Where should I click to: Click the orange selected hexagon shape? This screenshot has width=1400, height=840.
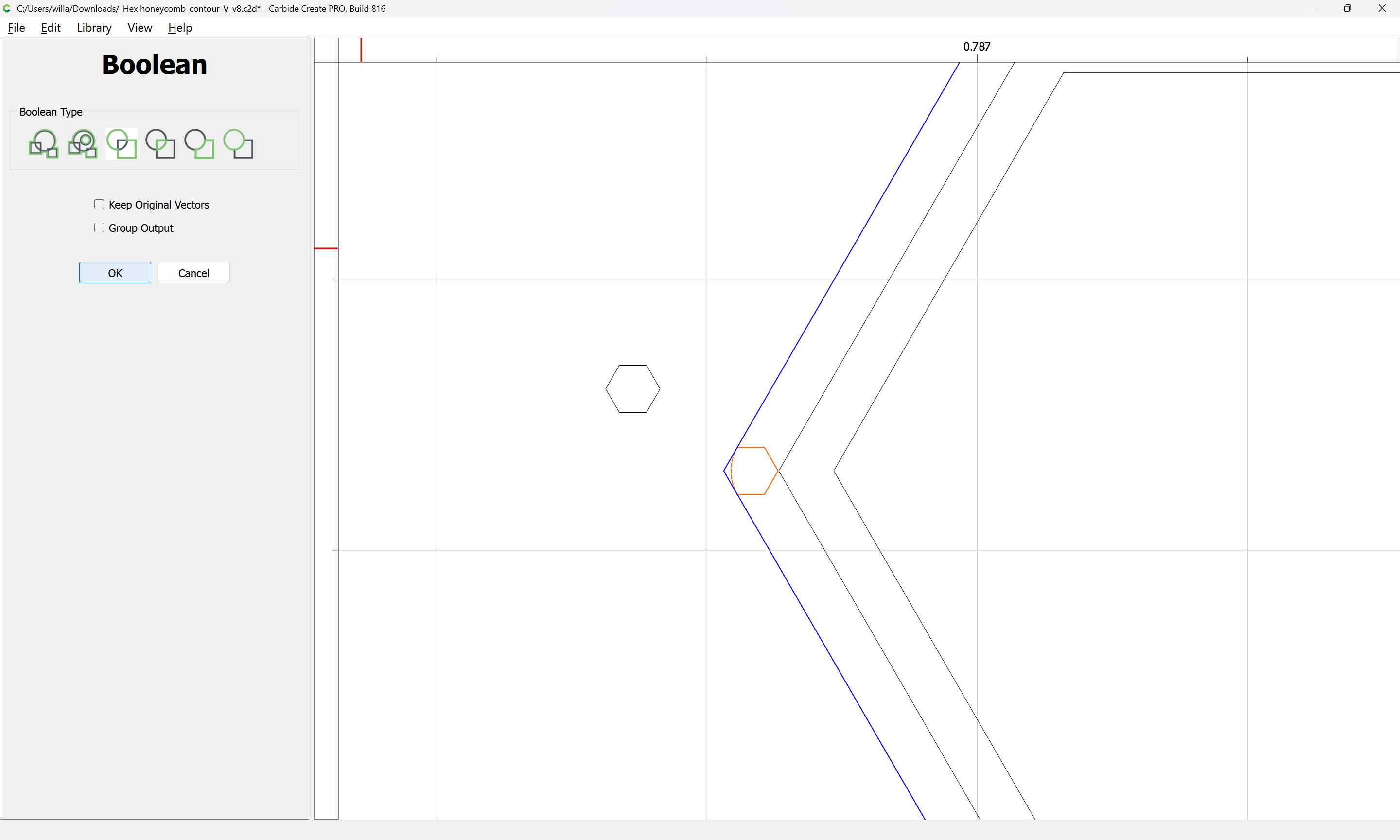[x=755, y=471]
